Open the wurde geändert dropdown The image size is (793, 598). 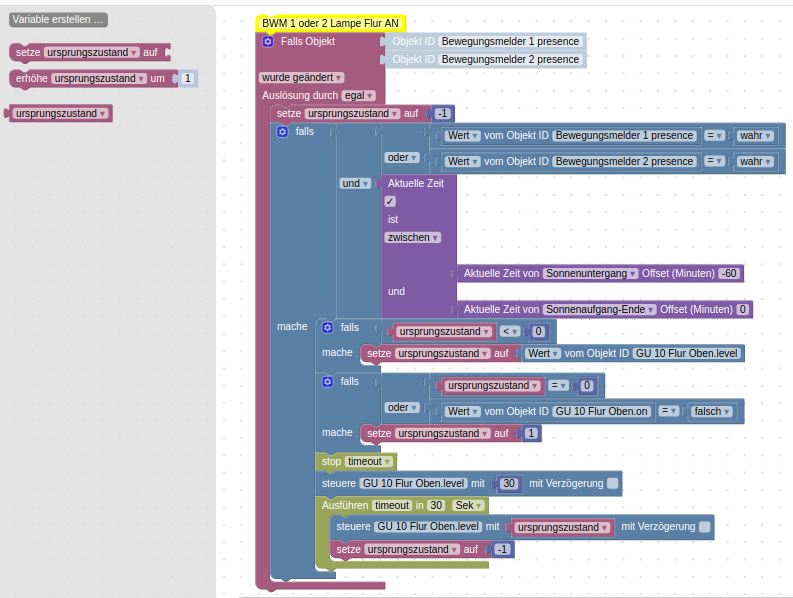pyautogui.click(x=302, y=77)
